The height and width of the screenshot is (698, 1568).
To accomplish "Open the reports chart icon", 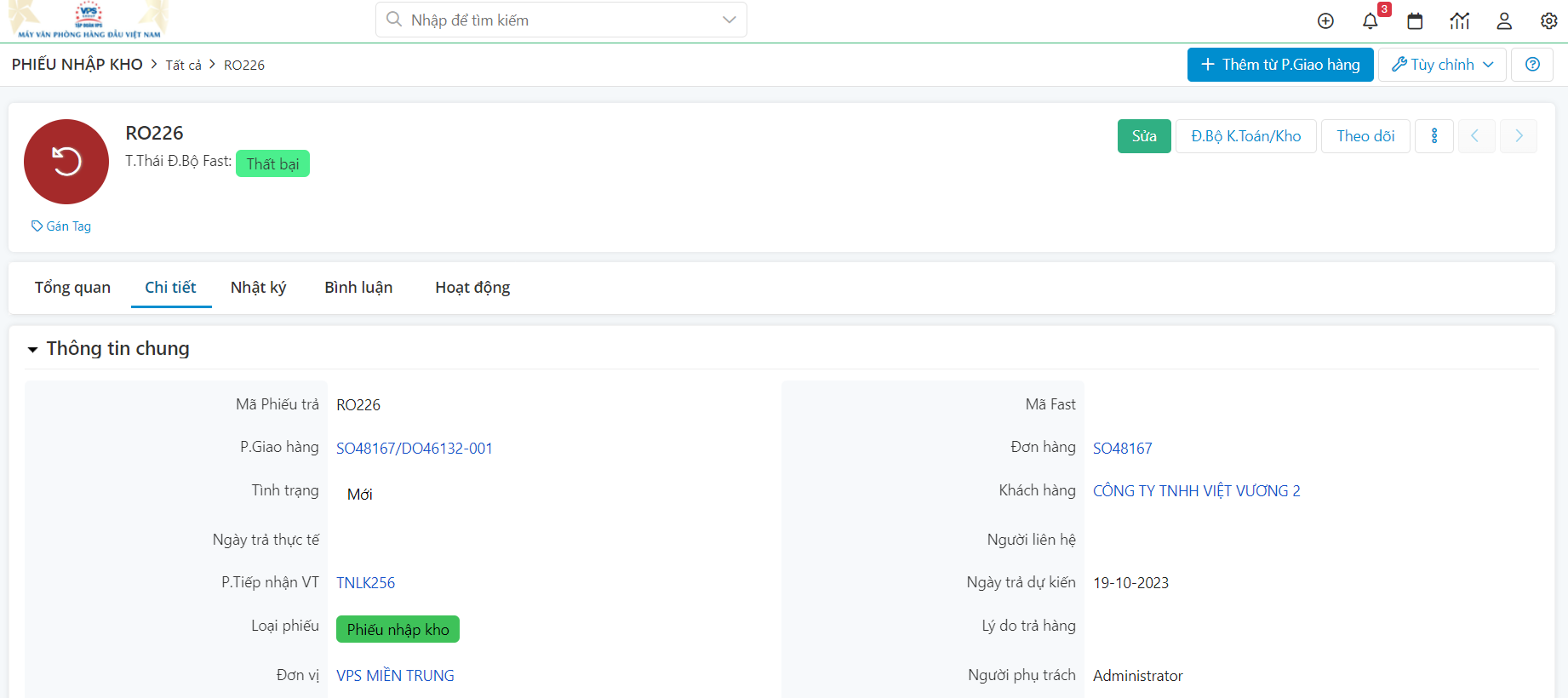I will (x=1460, y=21).
